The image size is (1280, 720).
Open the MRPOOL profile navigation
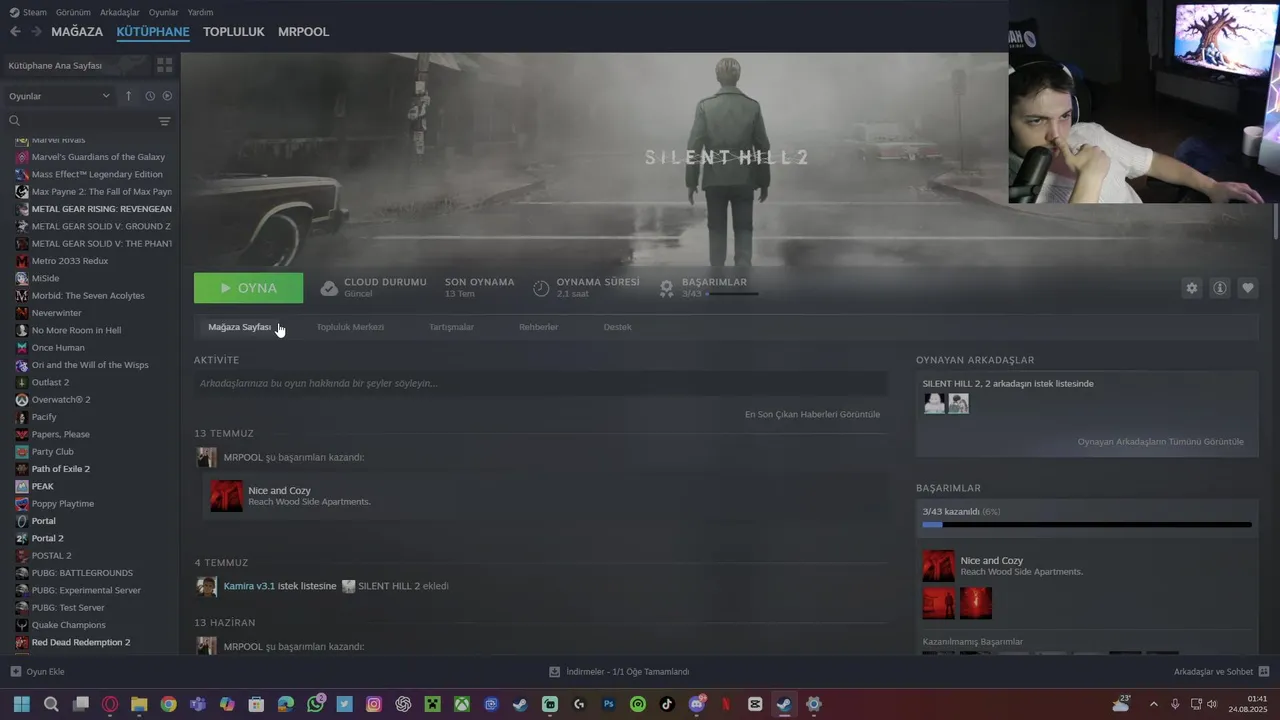303,32
